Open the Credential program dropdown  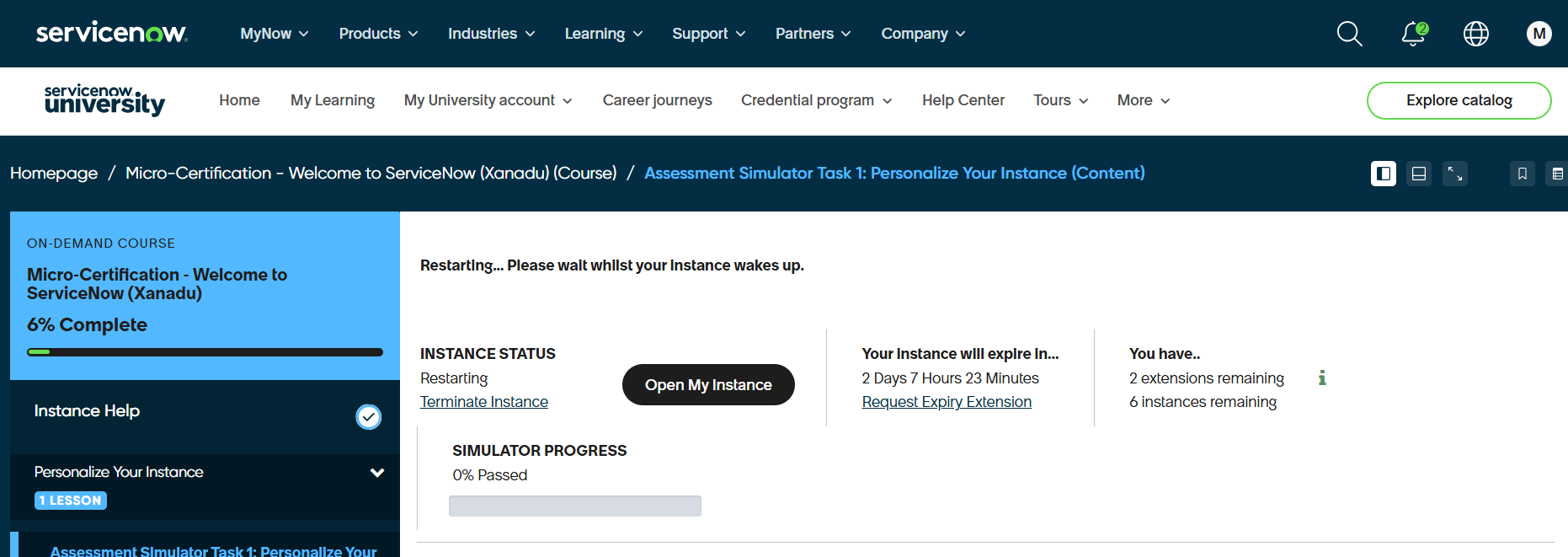(816, 100)
